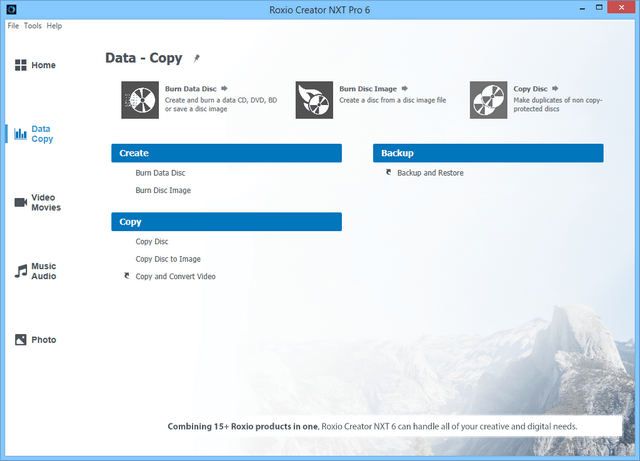Screen dimensions: 640x461
Task: Launch Copy Disc to Image link
Action: coord(168,259)
